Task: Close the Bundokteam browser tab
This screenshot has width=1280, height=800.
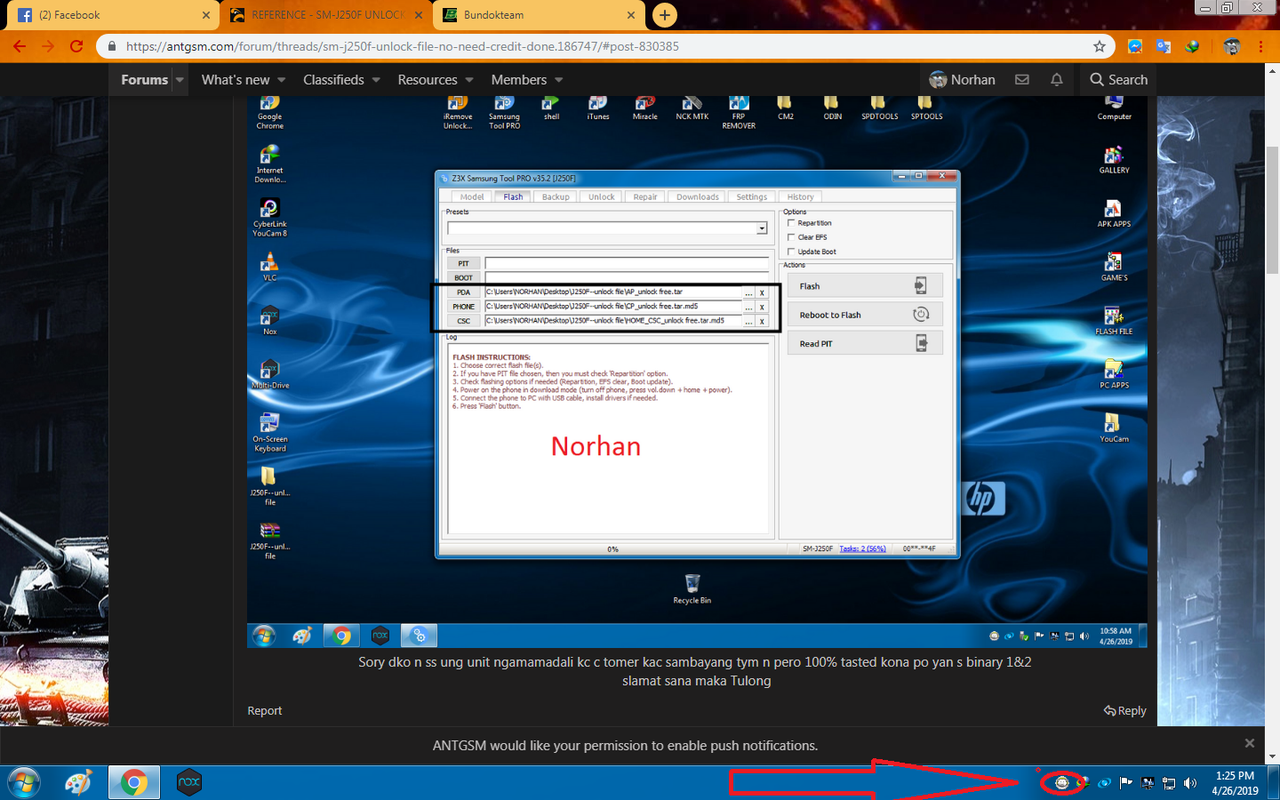Action: tap(631, 15)
